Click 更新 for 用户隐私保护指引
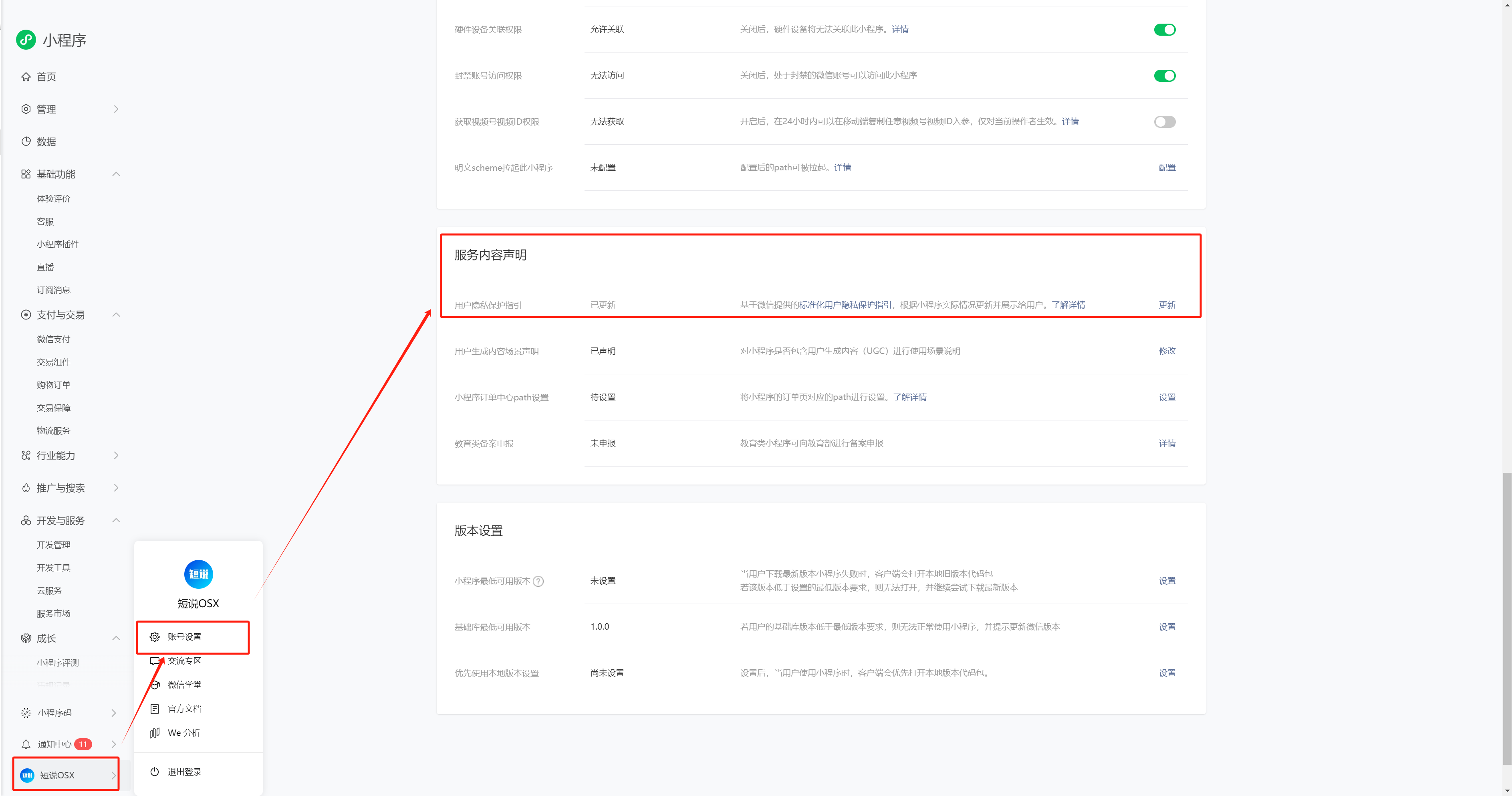The height and width of the screenshot is (796, 1512). 1167,305
